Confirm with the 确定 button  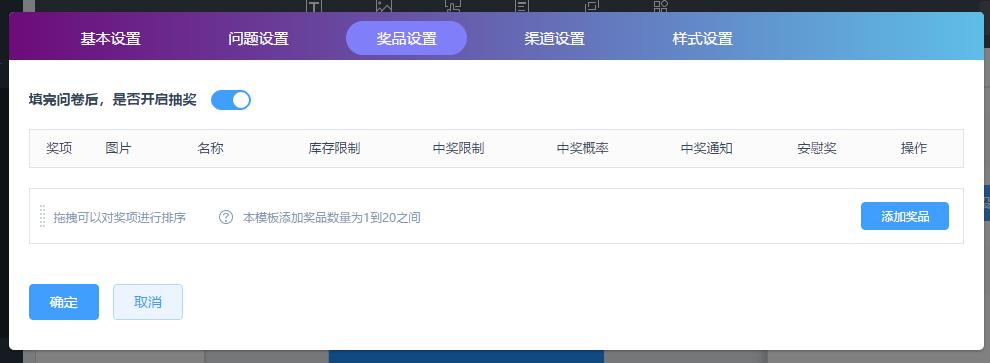[x=64, y=302]
